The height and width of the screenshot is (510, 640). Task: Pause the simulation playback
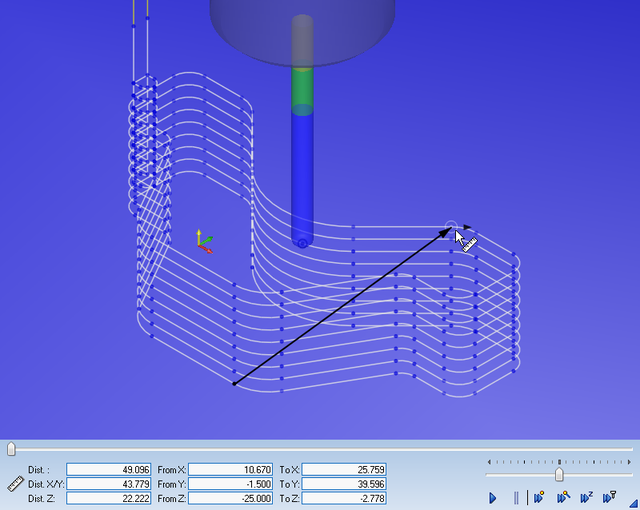point(516,498)
